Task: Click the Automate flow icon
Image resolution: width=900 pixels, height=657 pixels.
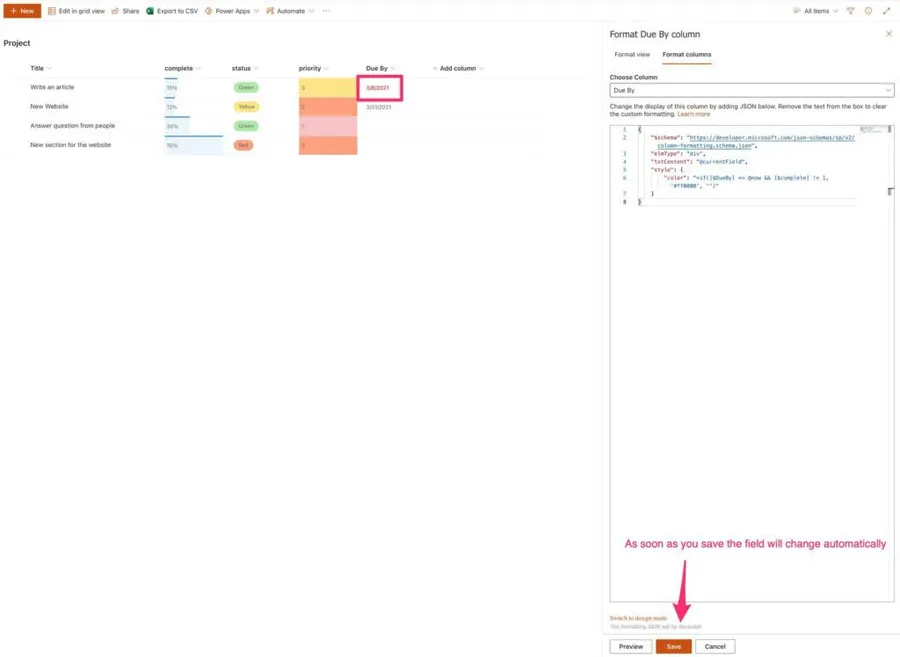Action: point(270,11)
